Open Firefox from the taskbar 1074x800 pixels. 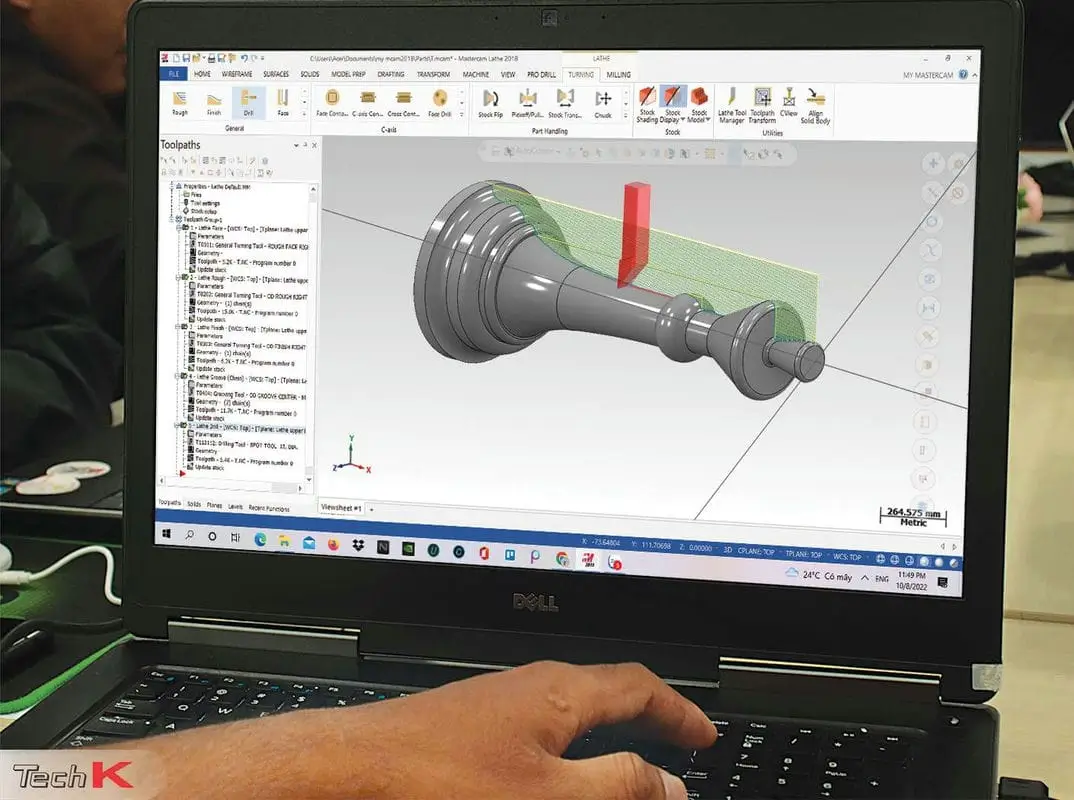[333, 545]
